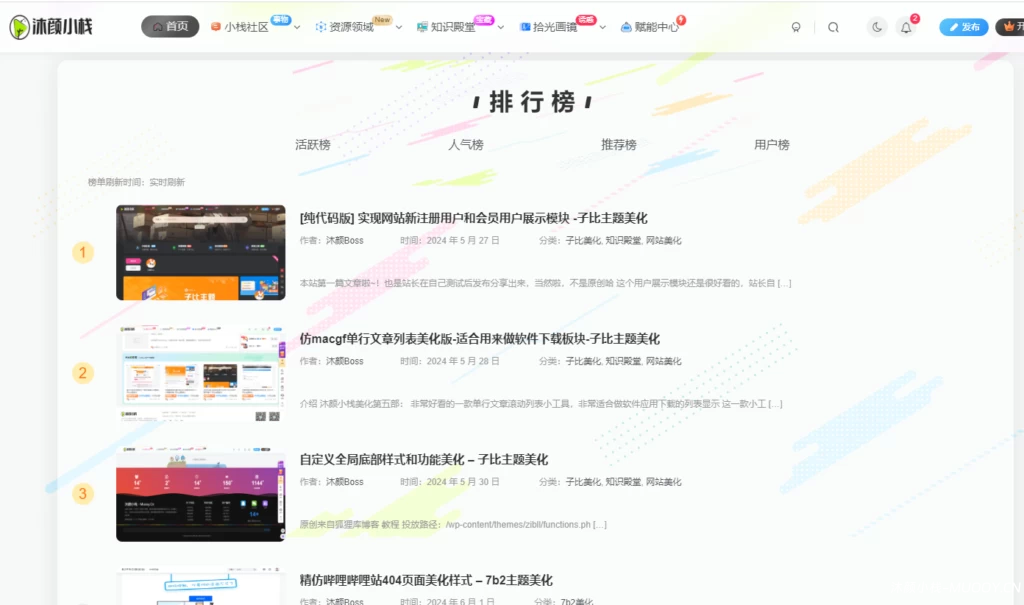Image resolution: width=1024 pixels, height=605 pixels.
Task: Toggle dark mode with the moon icon
Action: tap(877, 27)
